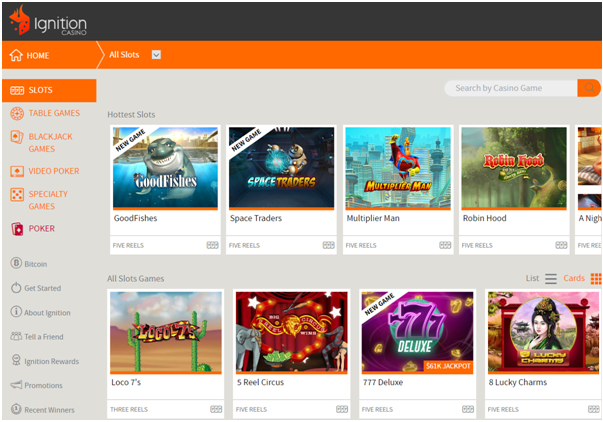
Task: Click the 777 Deluxe title text
Action: 383,382
